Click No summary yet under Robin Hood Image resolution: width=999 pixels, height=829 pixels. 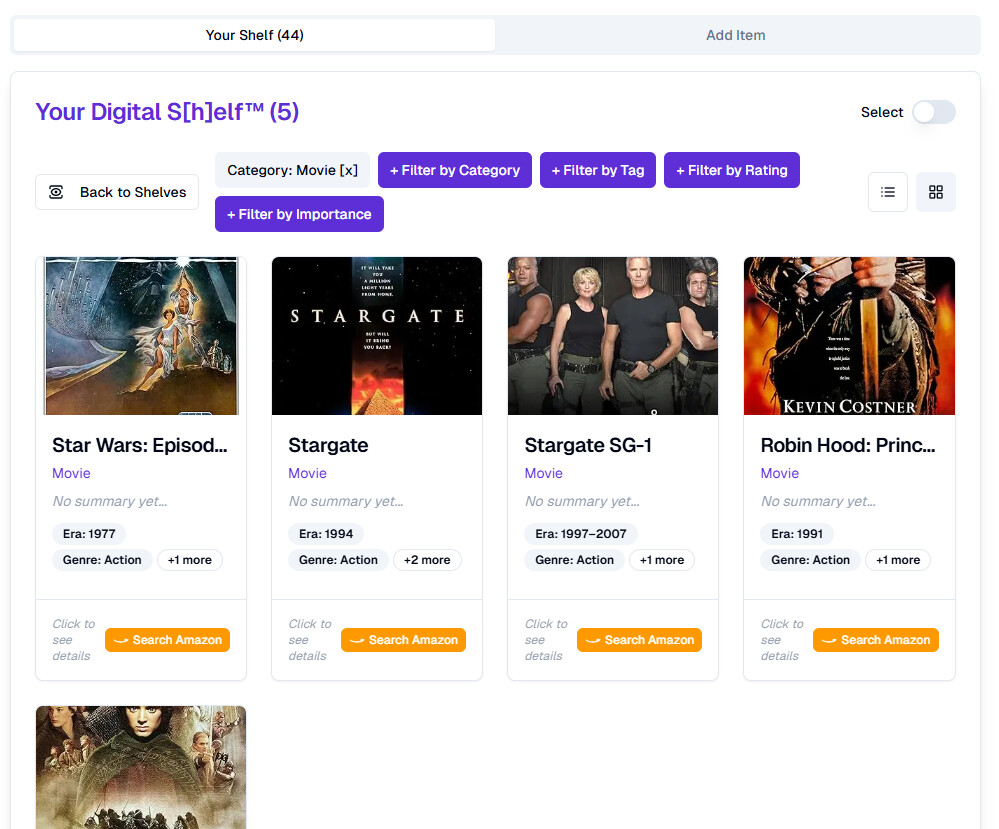pyautogui.click(x=818, y=501)
